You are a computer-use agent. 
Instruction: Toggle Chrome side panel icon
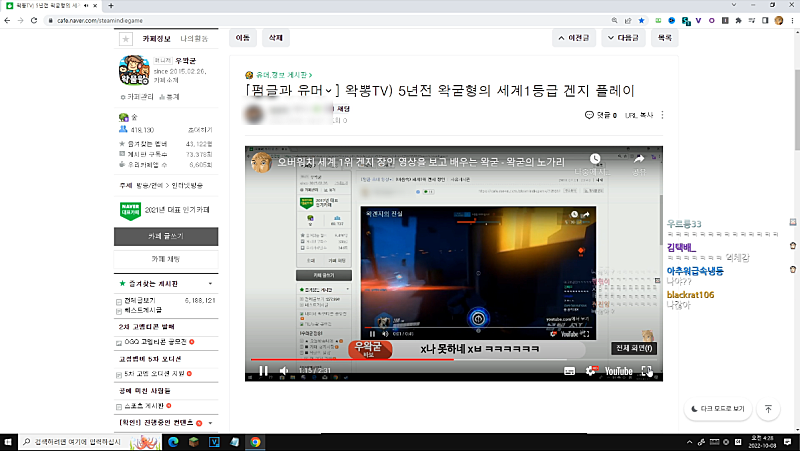point(765,20)
